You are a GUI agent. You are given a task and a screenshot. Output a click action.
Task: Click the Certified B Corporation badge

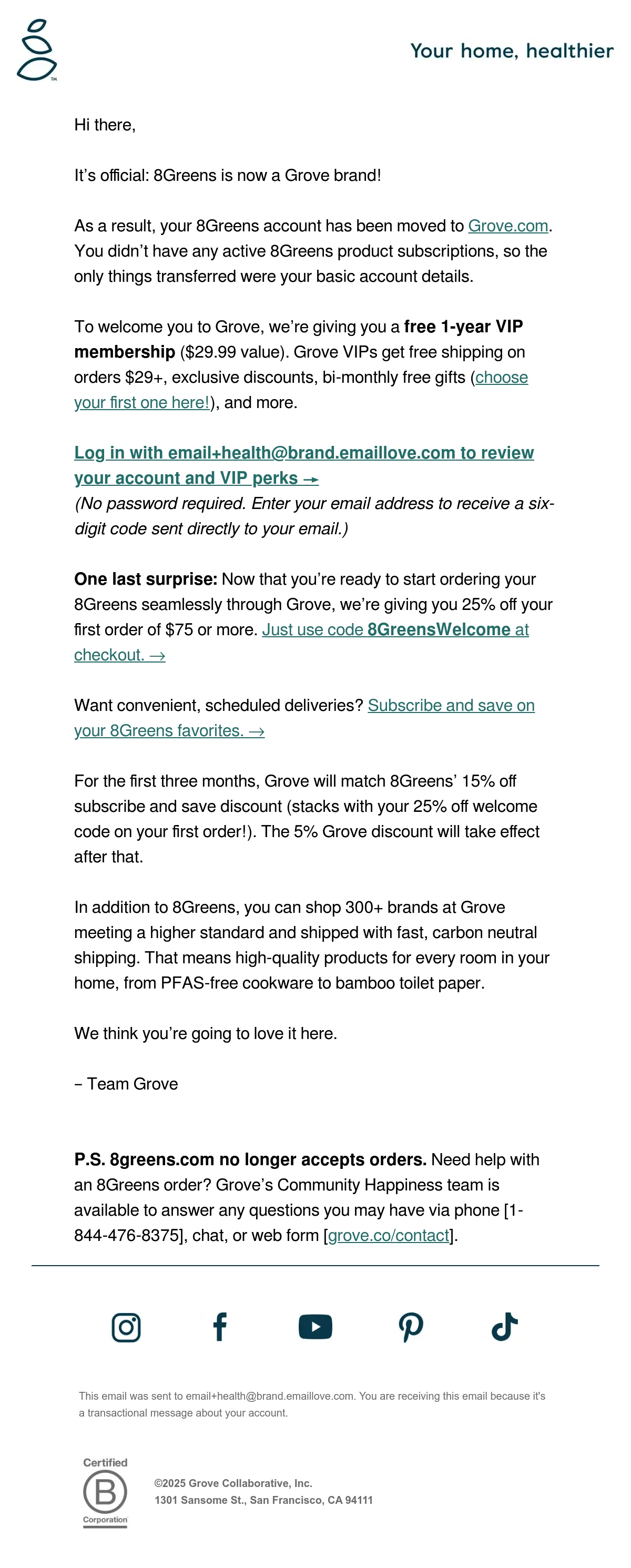pyautogui.click(x=105, y=1492)
